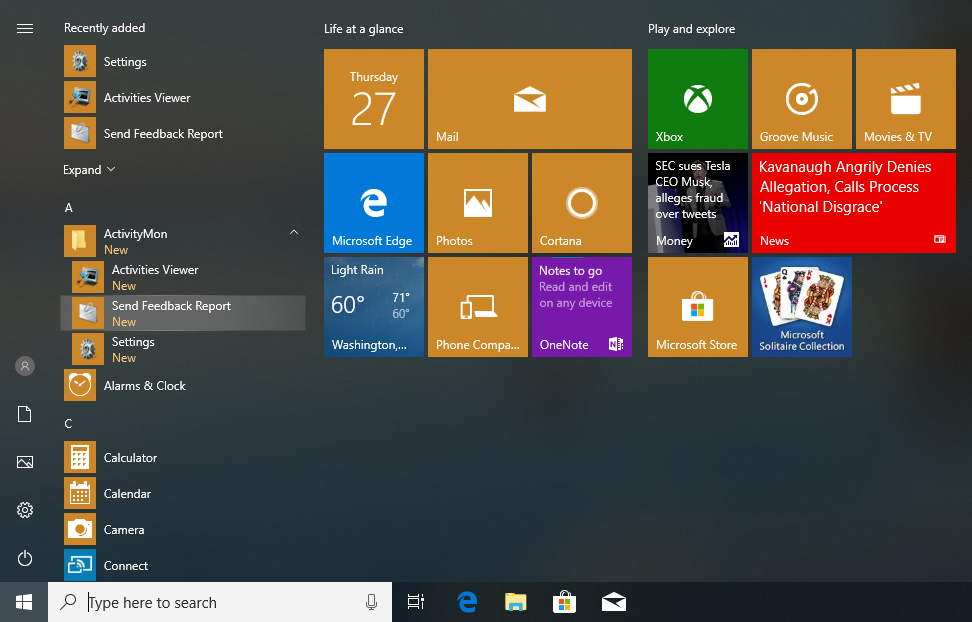Open the hamburger menu at top left

[25, 29]
